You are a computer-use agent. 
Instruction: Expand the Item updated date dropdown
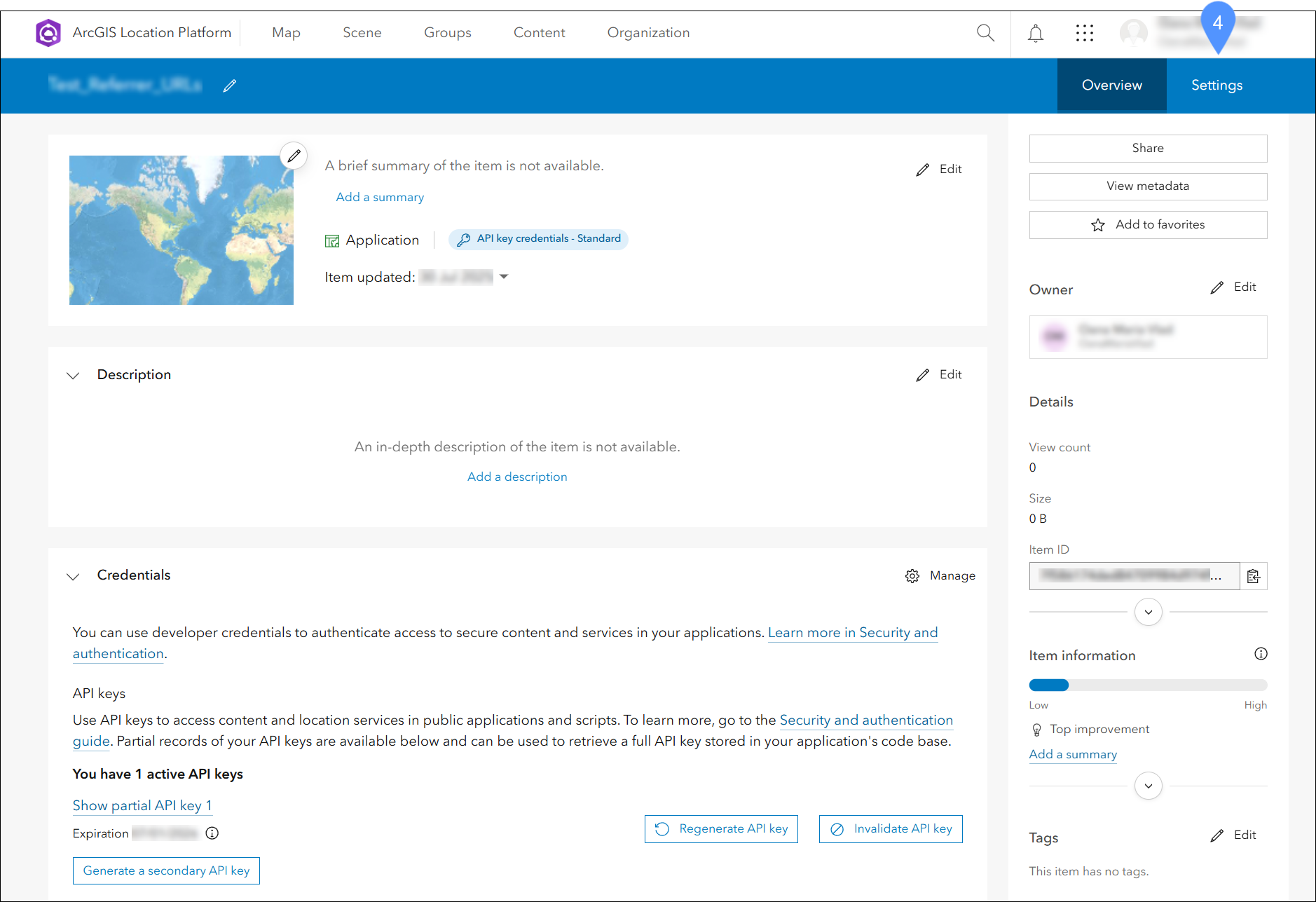pyautogui.click(x=504, y=277)
